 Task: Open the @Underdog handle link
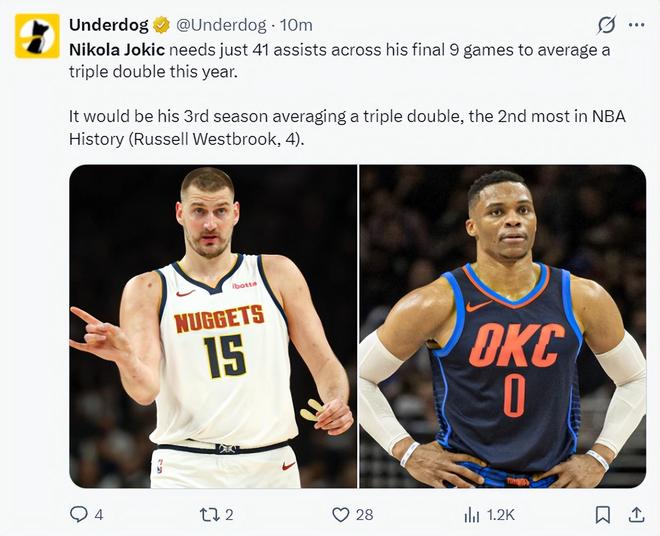tap(222, 25)
